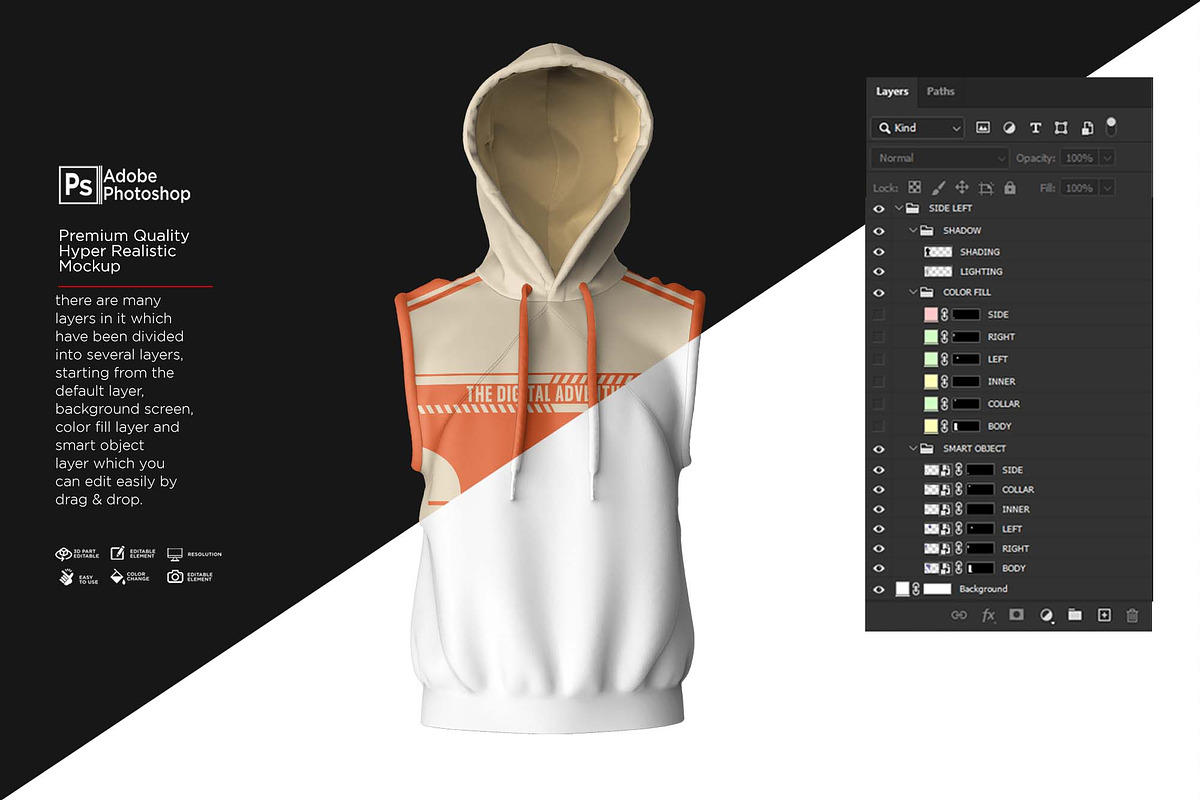The height and width of the screenshot is (800, 1200).
Task: Filter for adjustment layers
Action: click(x=1009, y=128)
